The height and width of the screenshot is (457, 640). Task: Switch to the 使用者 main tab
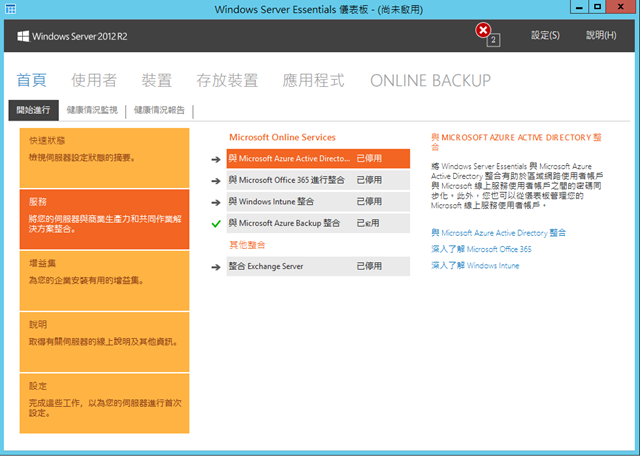tap(94, 80)
